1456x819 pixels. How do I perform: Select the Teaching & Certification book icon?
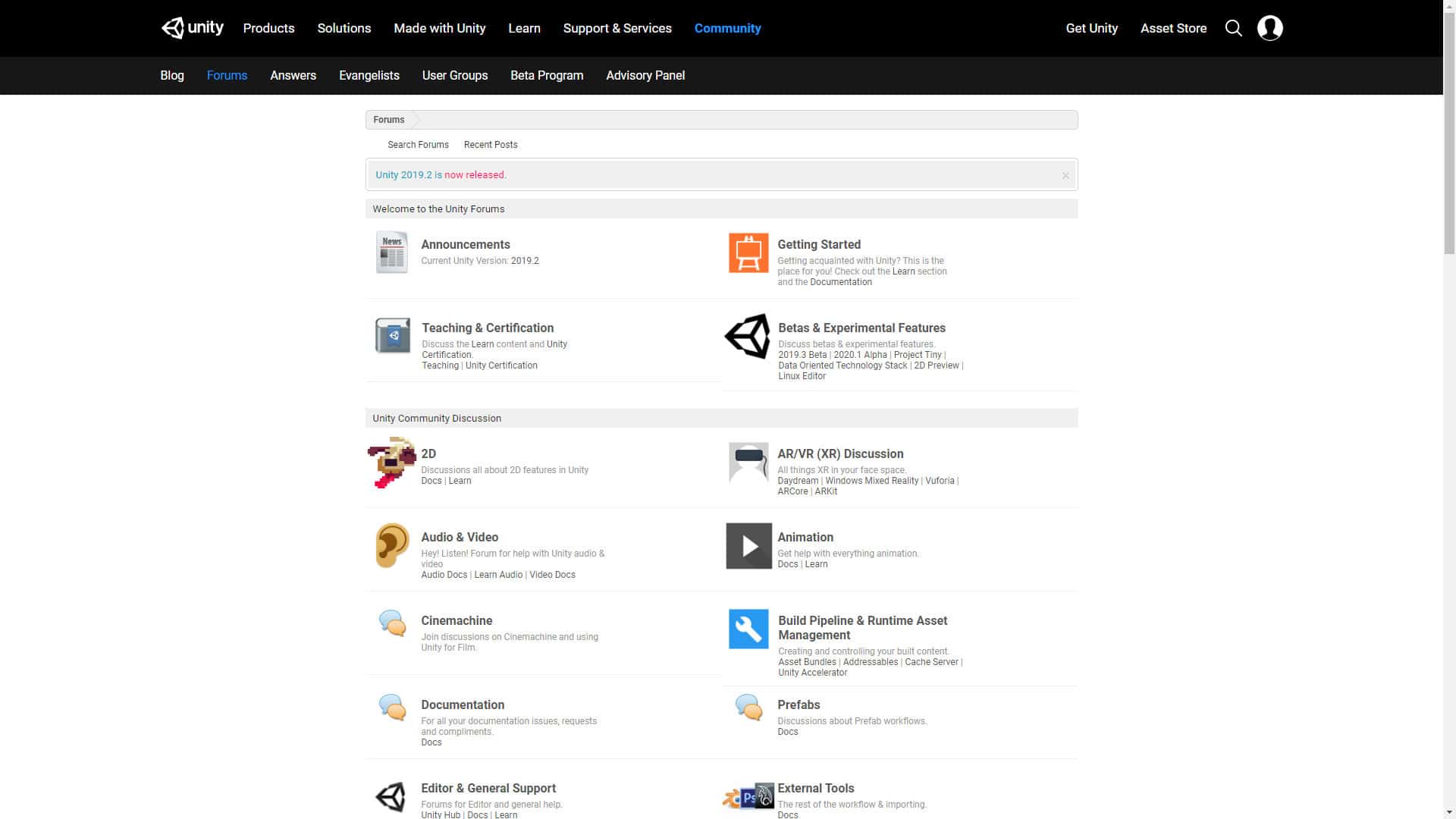(x=391, y=336)
